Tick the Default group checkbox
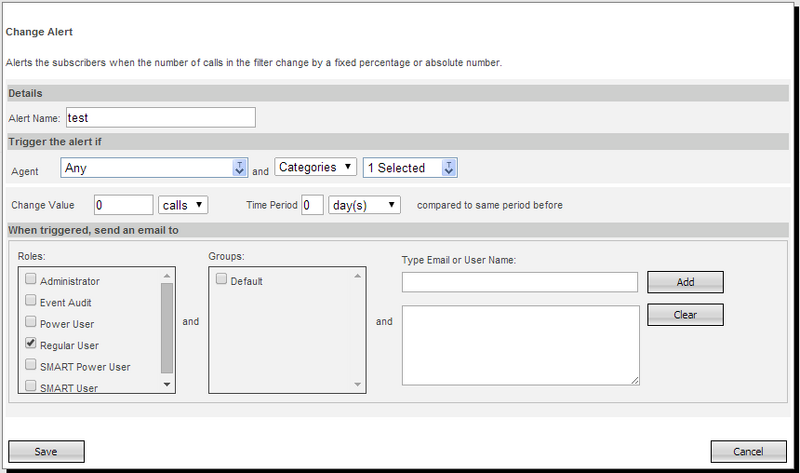The width and height of the screenshot is (800, 473). (x=221, y=280)
